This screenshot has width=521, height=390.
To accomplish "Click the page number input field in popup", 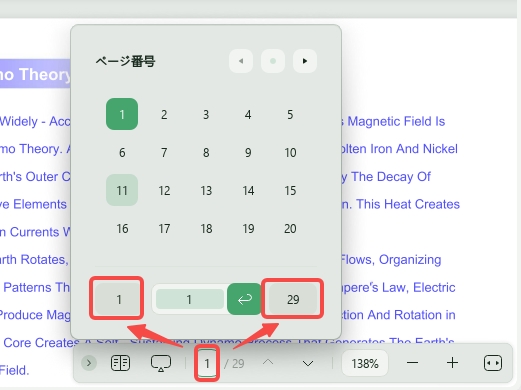I will click(189, 299).
